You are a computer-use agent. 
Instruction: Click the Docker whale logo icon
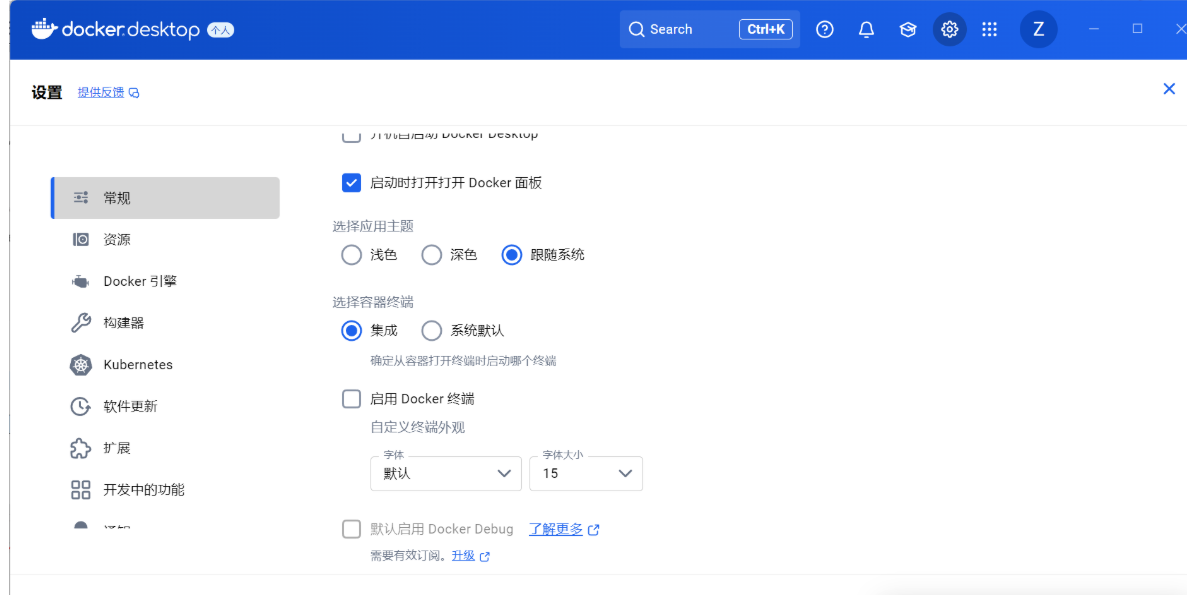click(44, 30)
